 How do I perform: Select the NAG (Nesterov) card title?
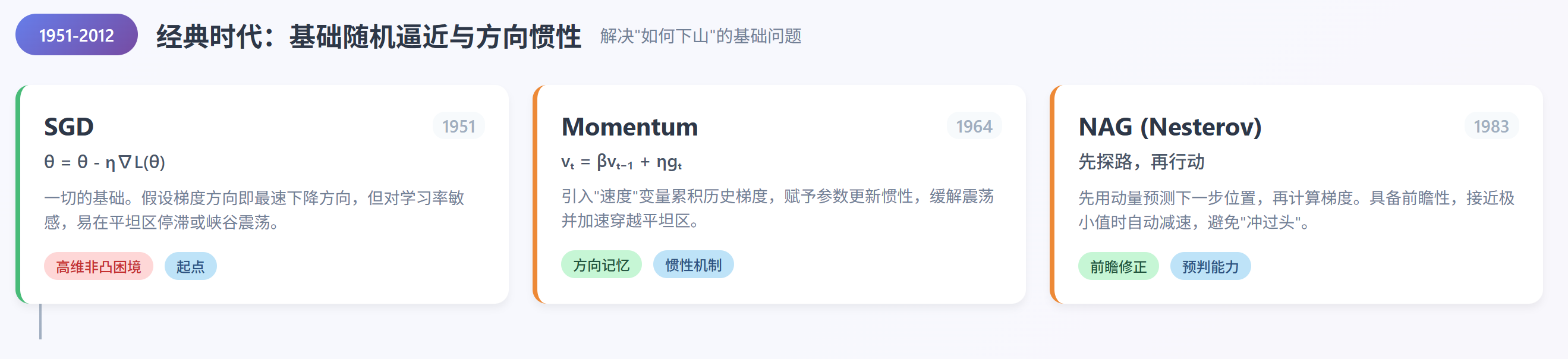click(x=1169, y=127)
